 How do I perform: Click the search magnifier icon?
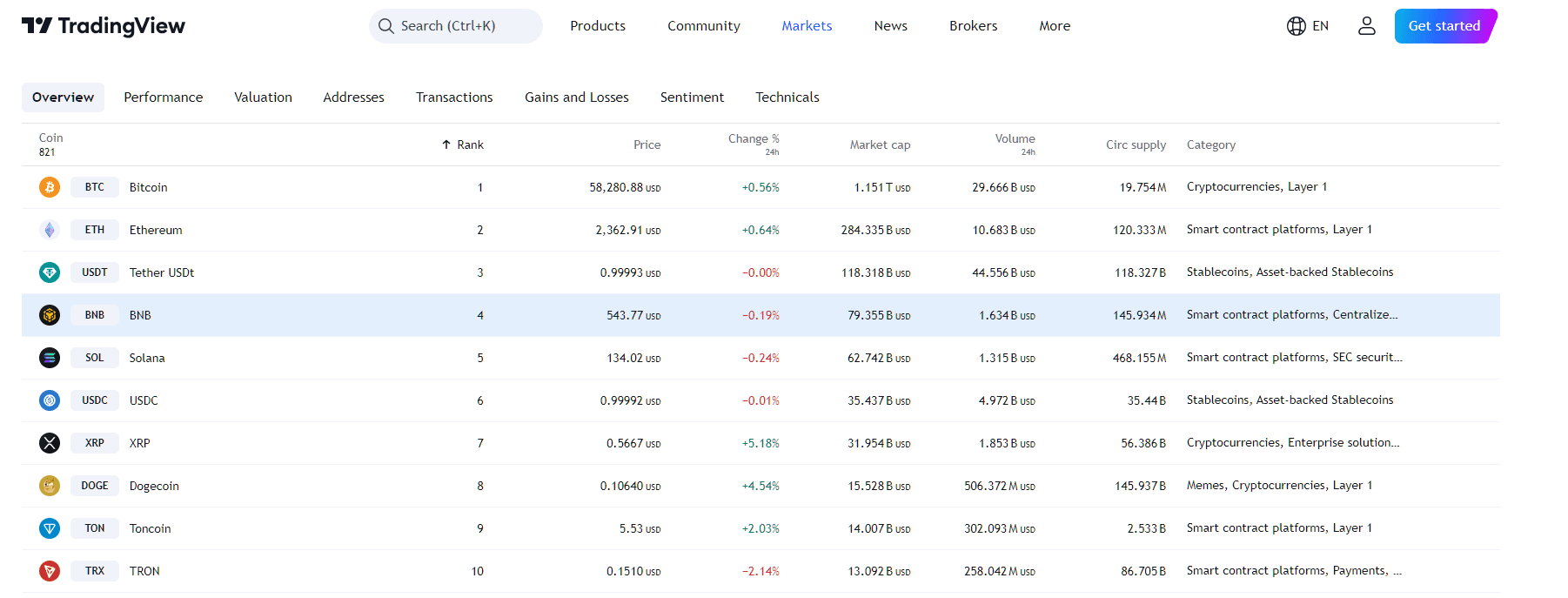[385, 26]
